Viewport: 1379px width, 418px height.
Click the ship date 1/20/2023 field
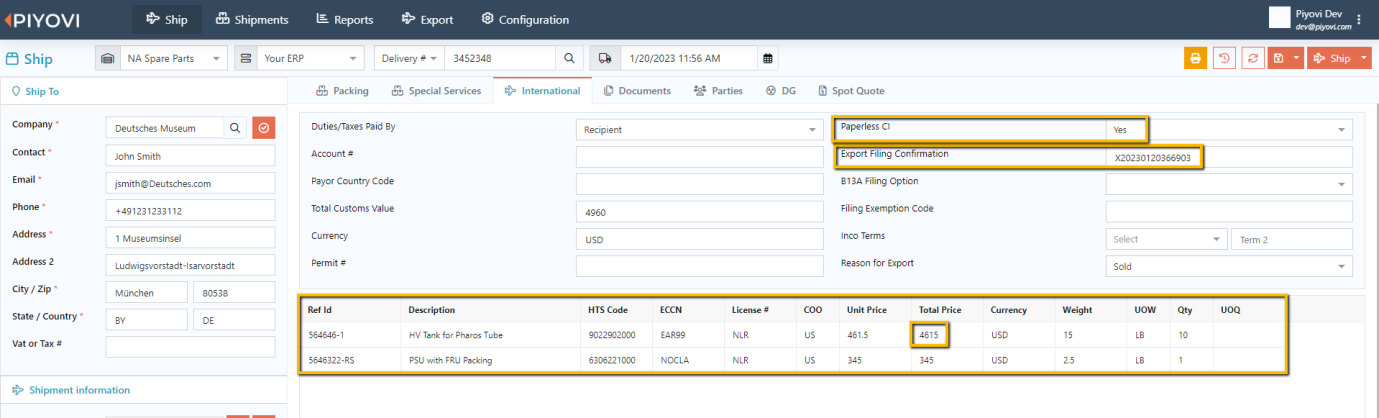(x=688, y=58)
